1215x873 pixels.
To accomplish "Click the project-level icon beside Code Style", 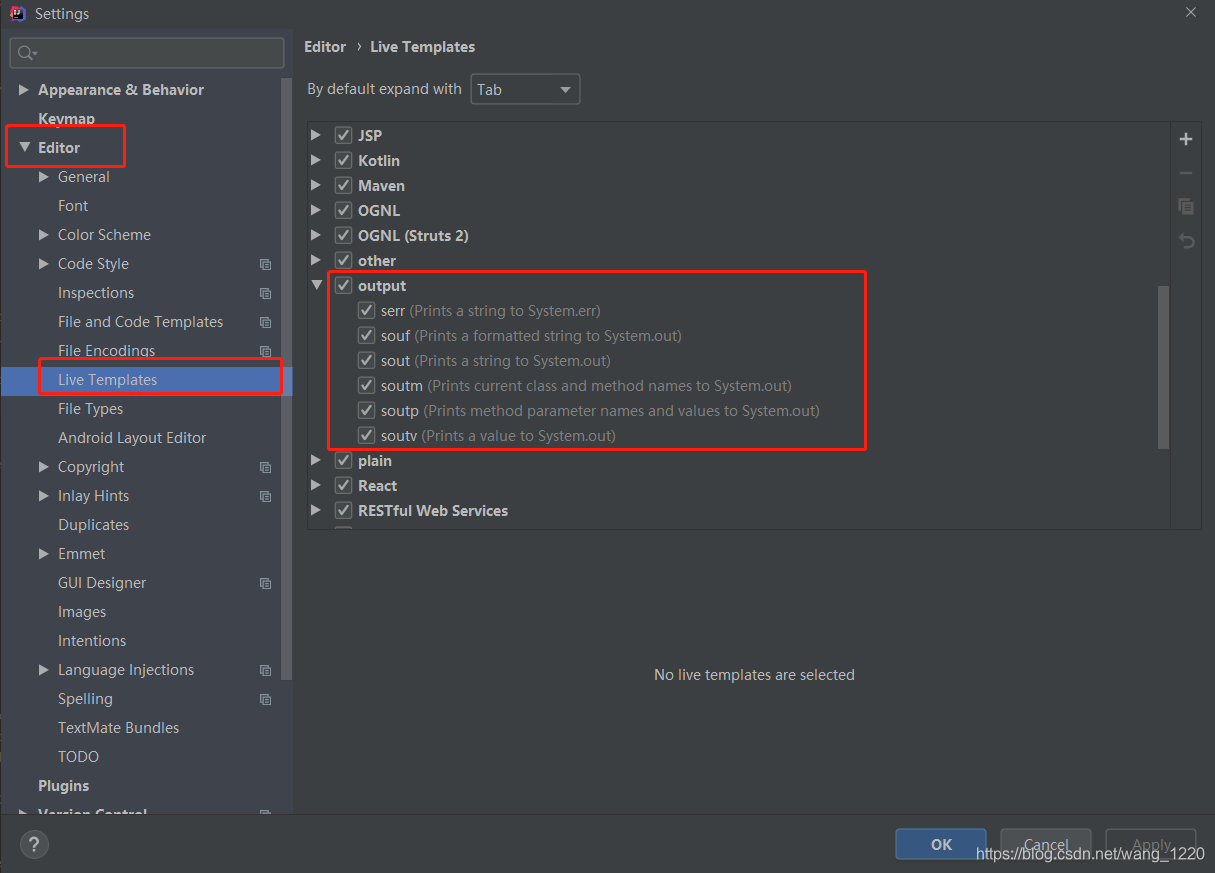I will click(265, 264).
